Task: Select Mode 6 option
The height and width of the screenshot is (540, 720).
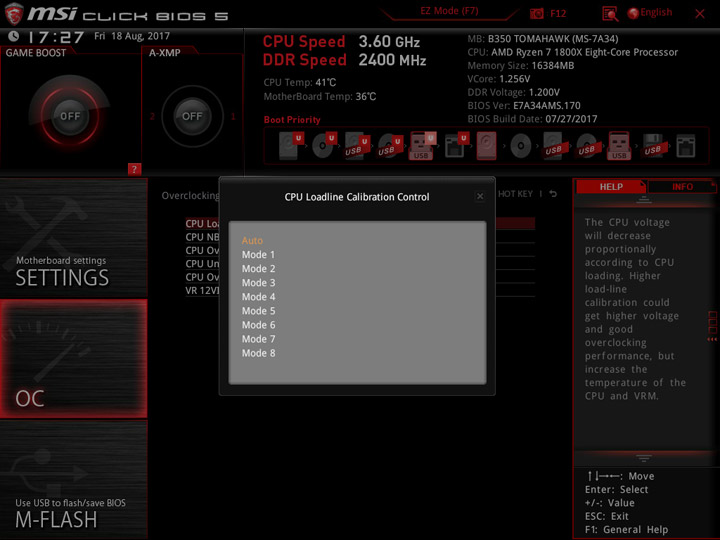Action: pyautogui.click(x=259, y=325)
